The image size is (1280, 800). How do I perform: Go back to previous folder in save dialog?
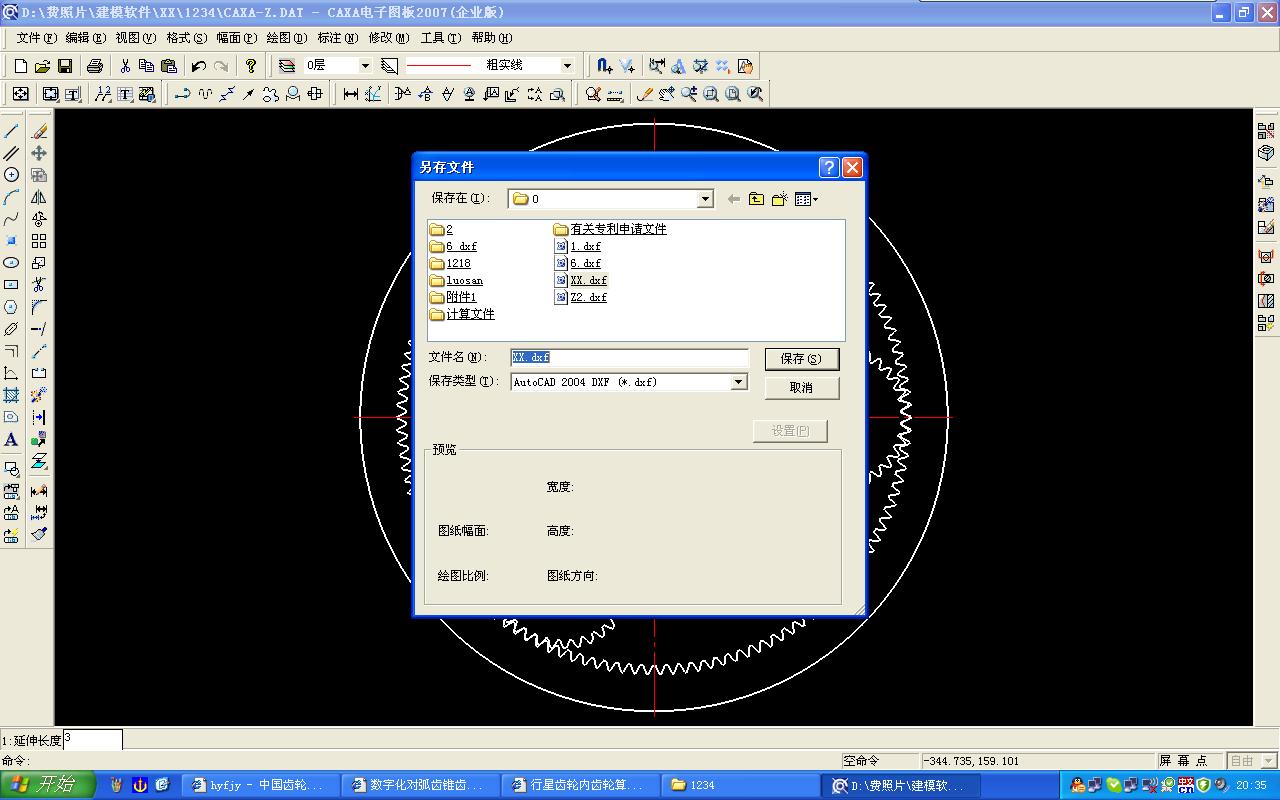click(734, 199)
